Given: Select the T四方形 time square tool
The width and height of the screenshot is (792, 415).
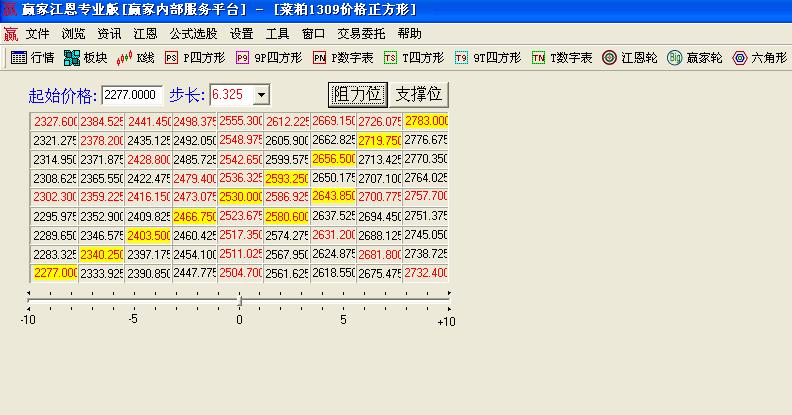Looking at the screenshot, I should (x=414, y=58).
